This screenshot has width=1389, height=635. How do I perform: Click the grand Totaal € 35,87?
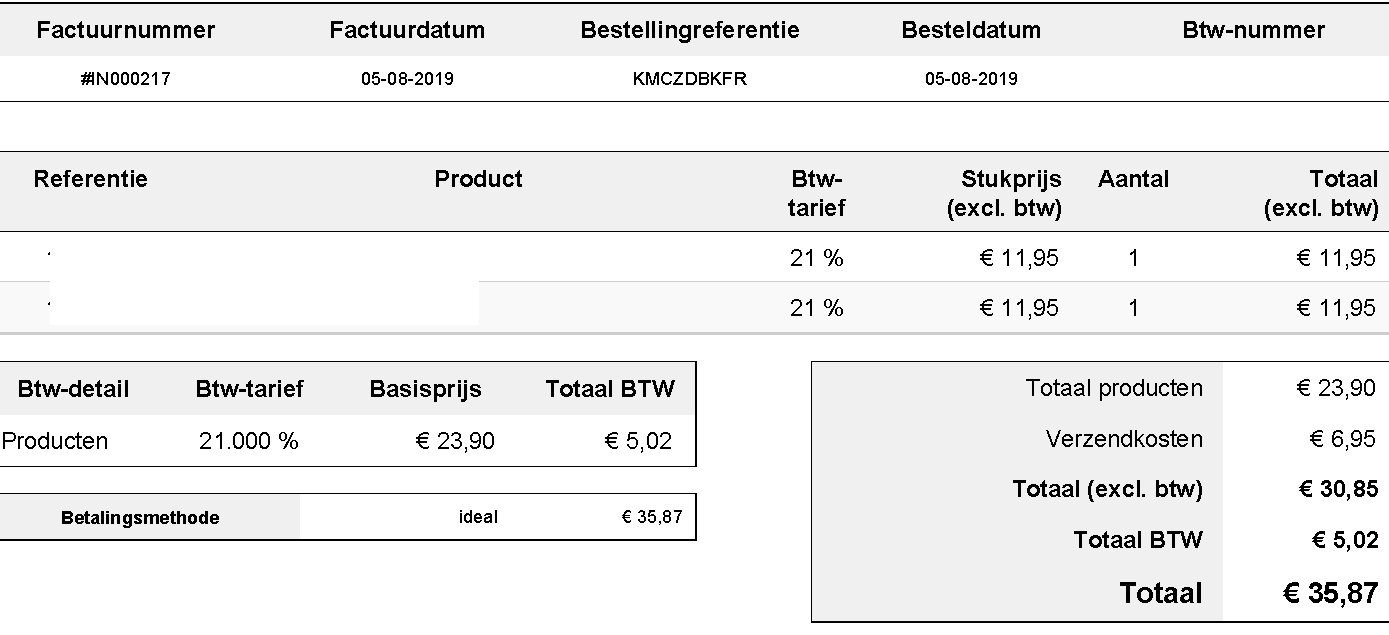(1331, 592)
